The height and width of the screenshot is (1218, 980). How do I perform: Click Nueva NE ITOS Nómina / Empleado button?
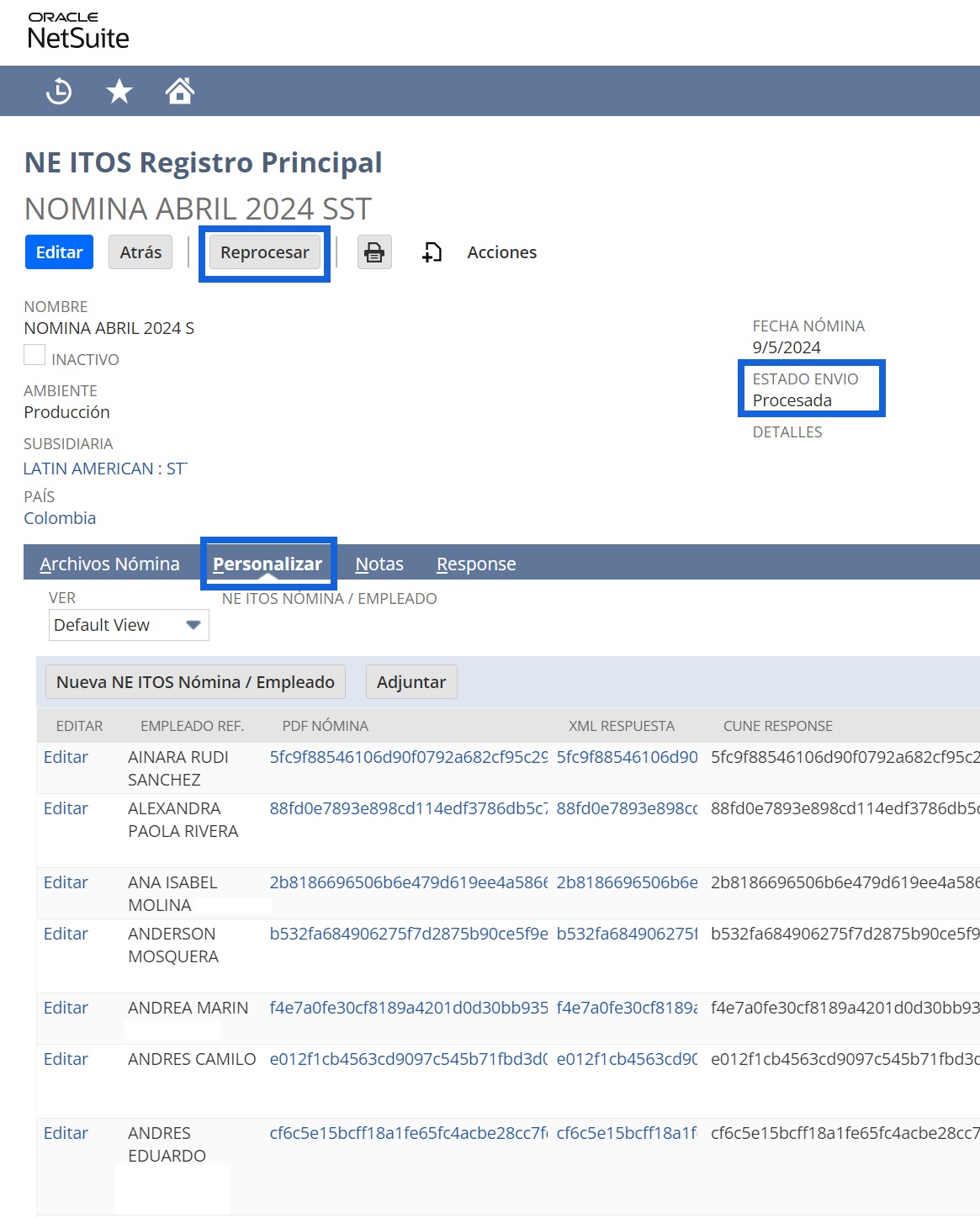pos(195,682)
